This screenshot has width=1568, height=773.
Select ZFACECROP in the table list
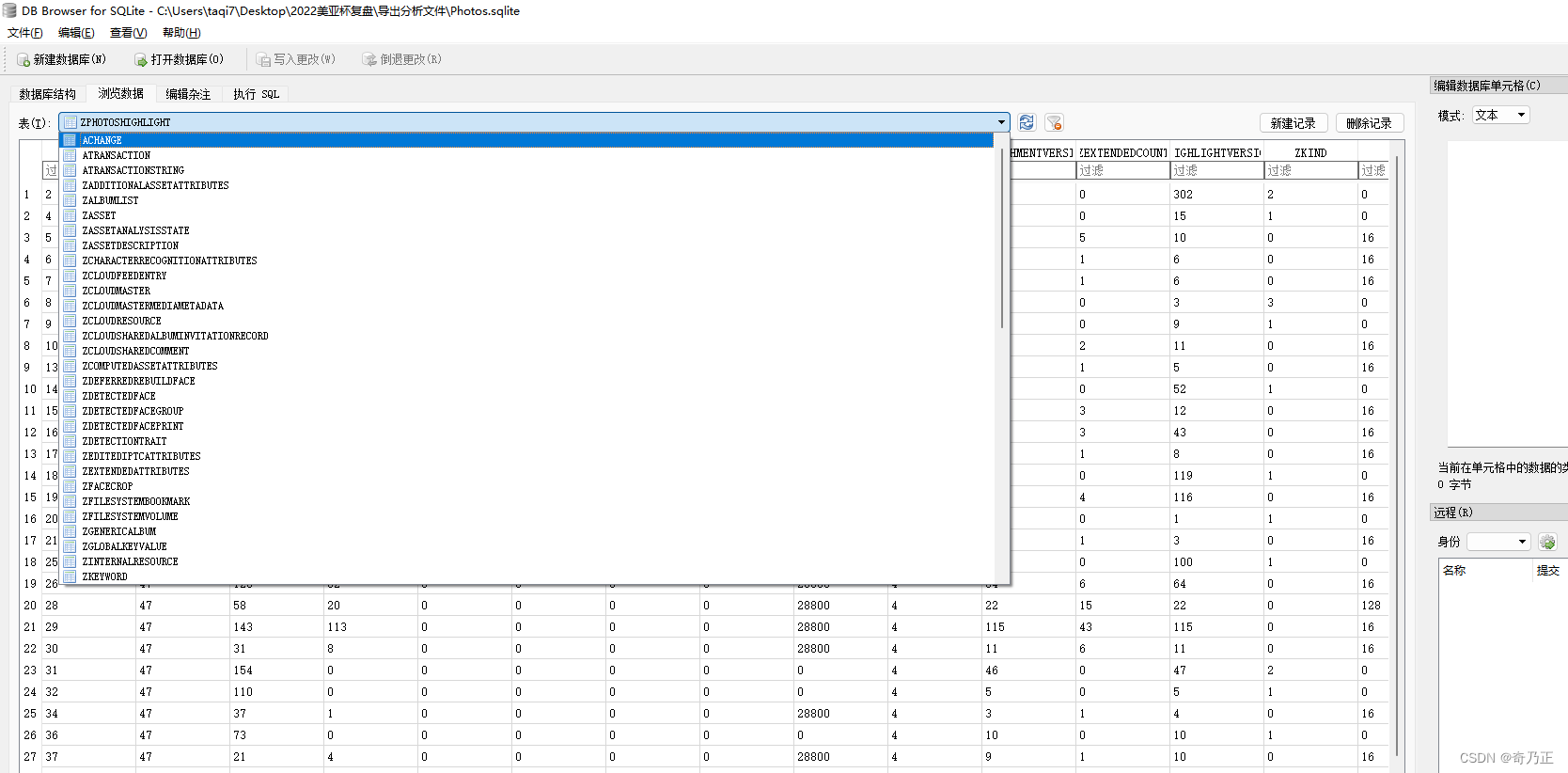tap(527, 486)
